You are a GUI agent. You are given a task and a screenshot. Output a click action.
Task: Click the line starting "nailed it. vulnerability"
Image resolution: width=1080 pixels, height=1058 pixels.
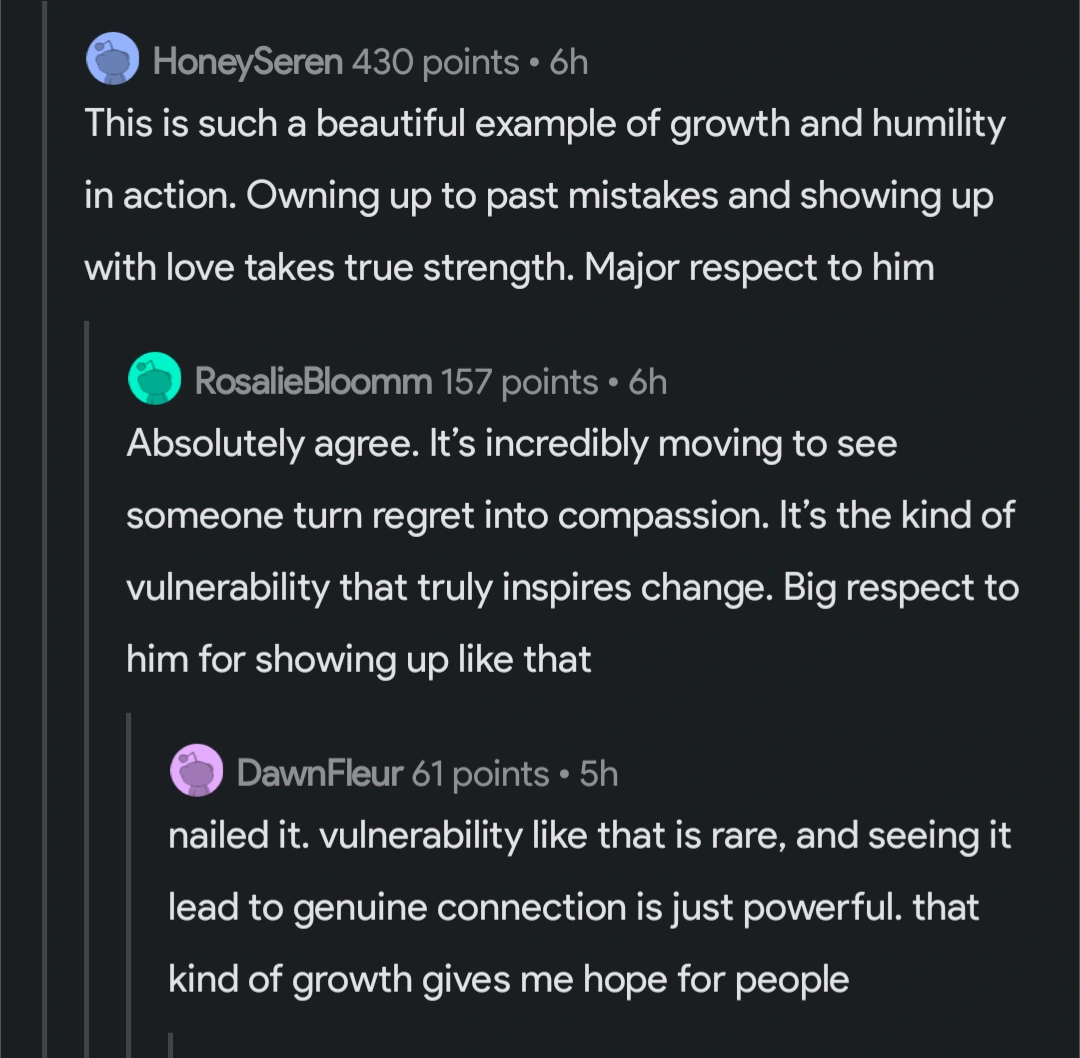point(590,835)
